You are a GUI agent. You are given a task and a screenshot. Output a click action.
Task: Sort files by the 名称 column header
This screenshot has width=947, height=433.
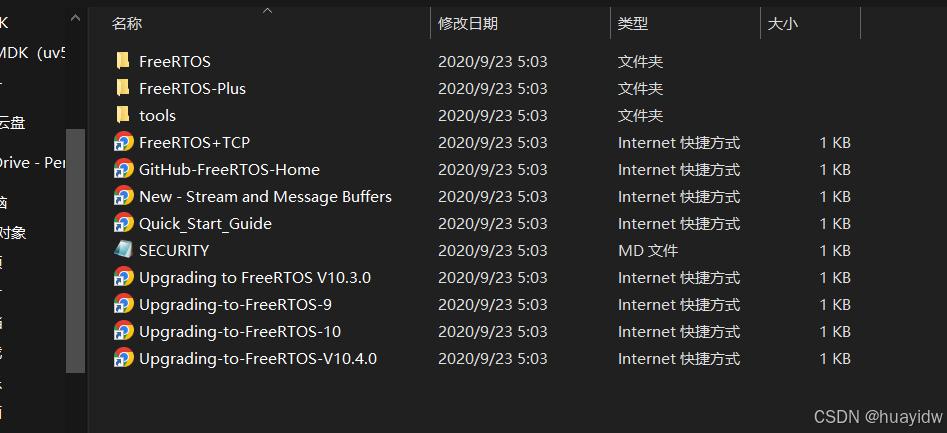[x=127, y=24]
